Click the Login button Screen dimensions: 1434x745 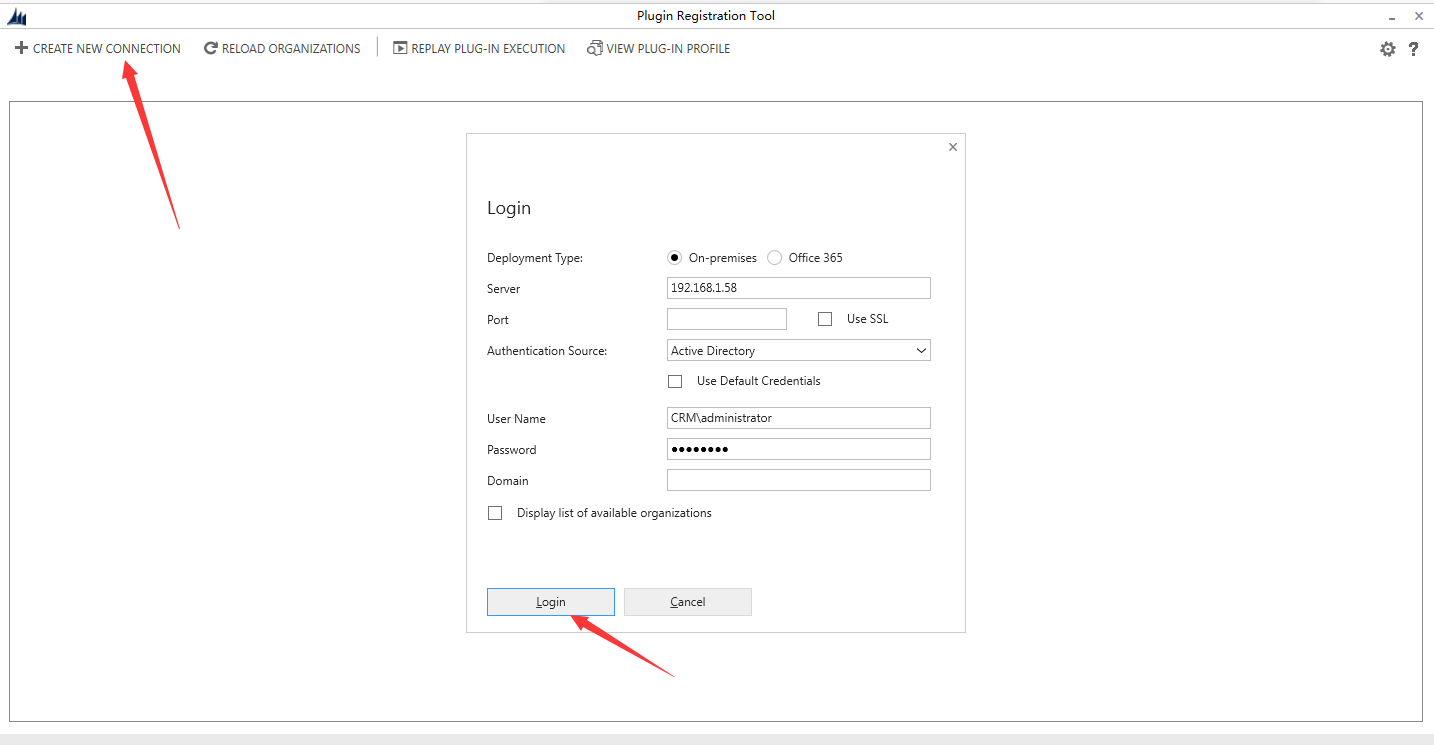(x=551, y=602)
